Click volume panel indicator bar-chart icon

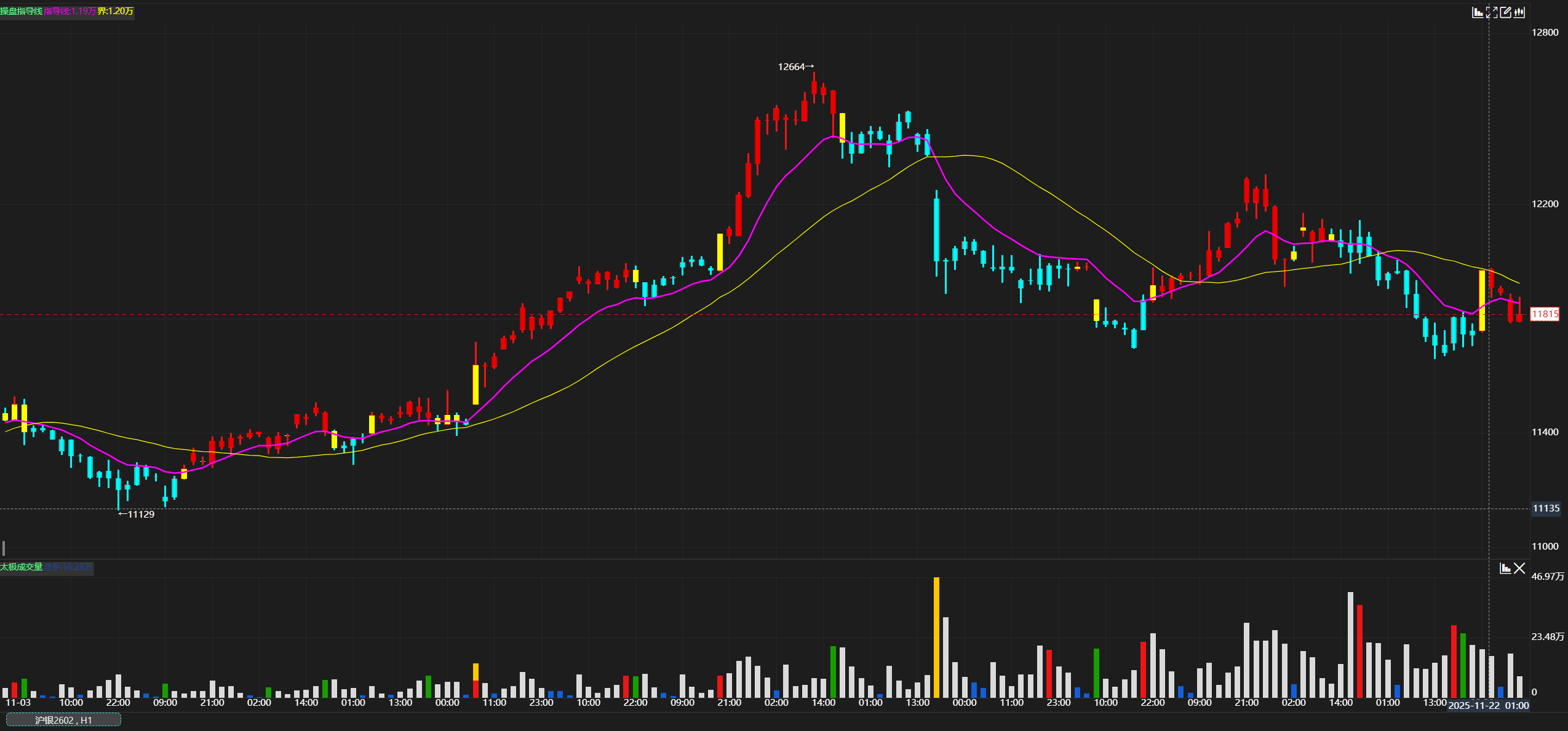[x=1505, y=568]
